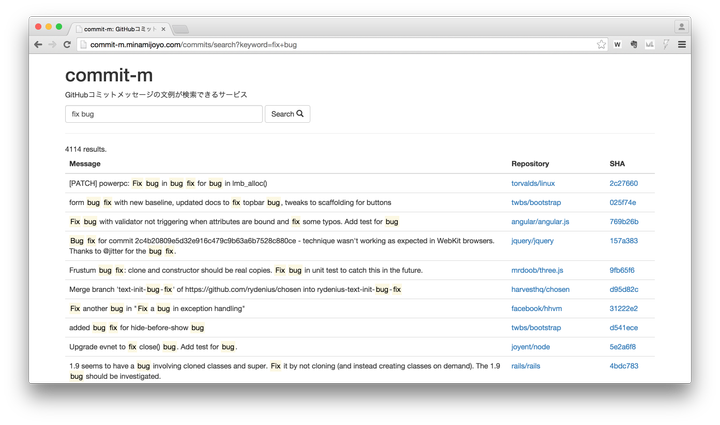Click the '4114 results.' text
The height and width of the screenshot is (425, 720).
coord(86,149)
